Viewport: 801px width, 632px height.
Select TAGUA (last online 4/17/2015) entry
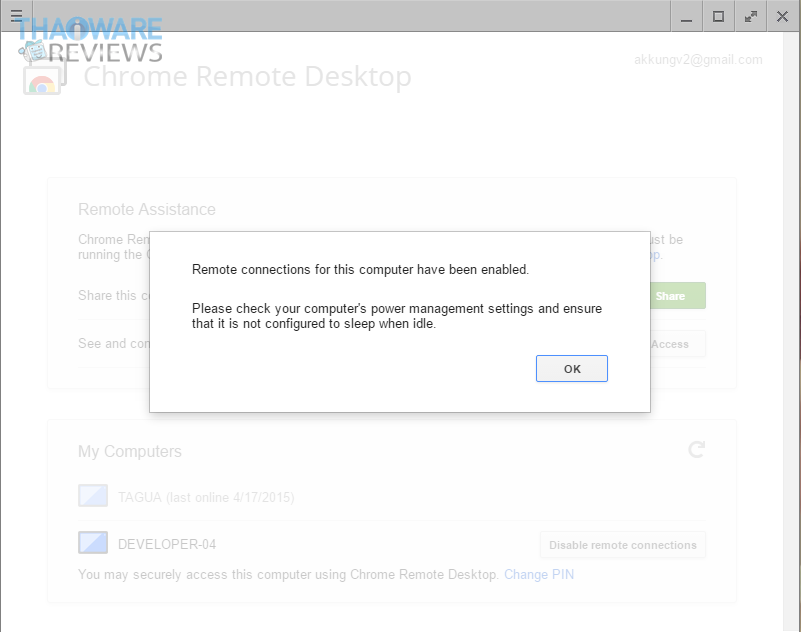click(206, 497)
